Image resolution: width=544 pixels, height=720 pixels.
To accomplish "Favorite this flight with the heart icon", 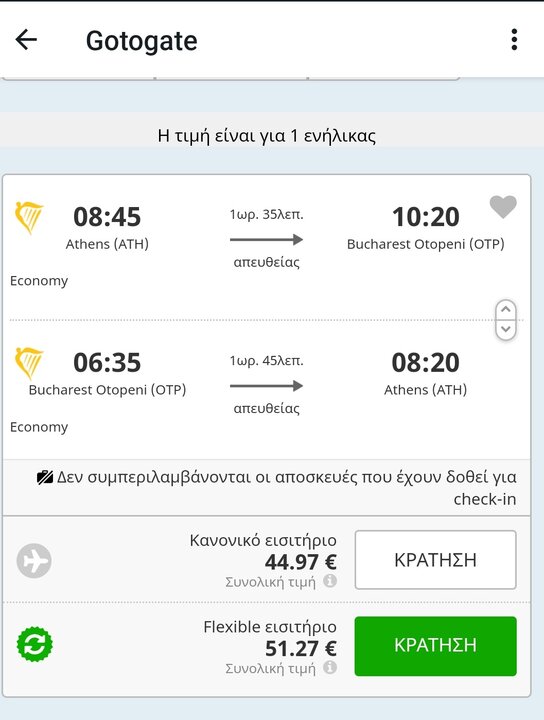I will click(x=503, y=207).
